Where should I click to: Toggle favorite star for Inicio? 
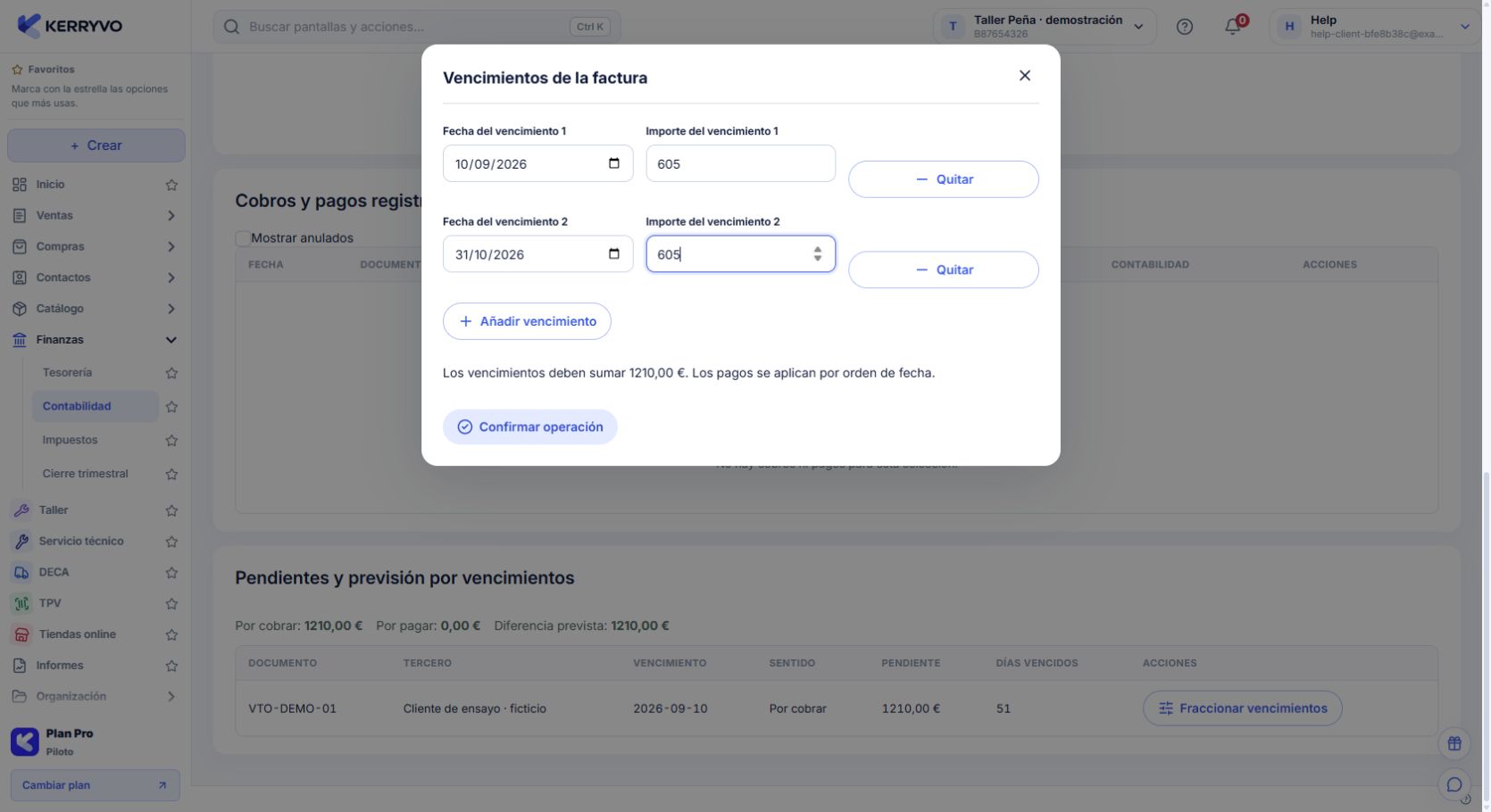[x=171, y=185]
